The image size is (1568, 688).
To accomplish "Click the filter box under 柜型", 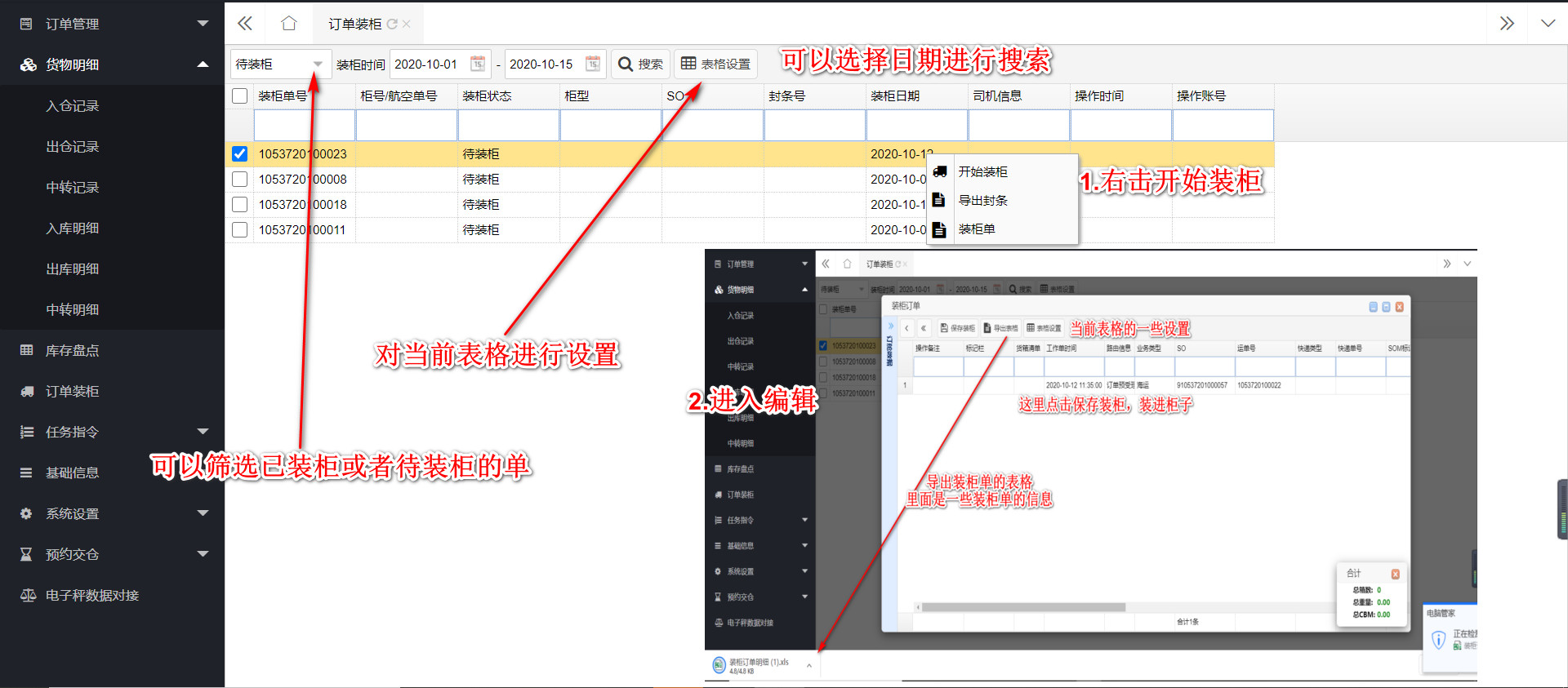I will 611,125.
